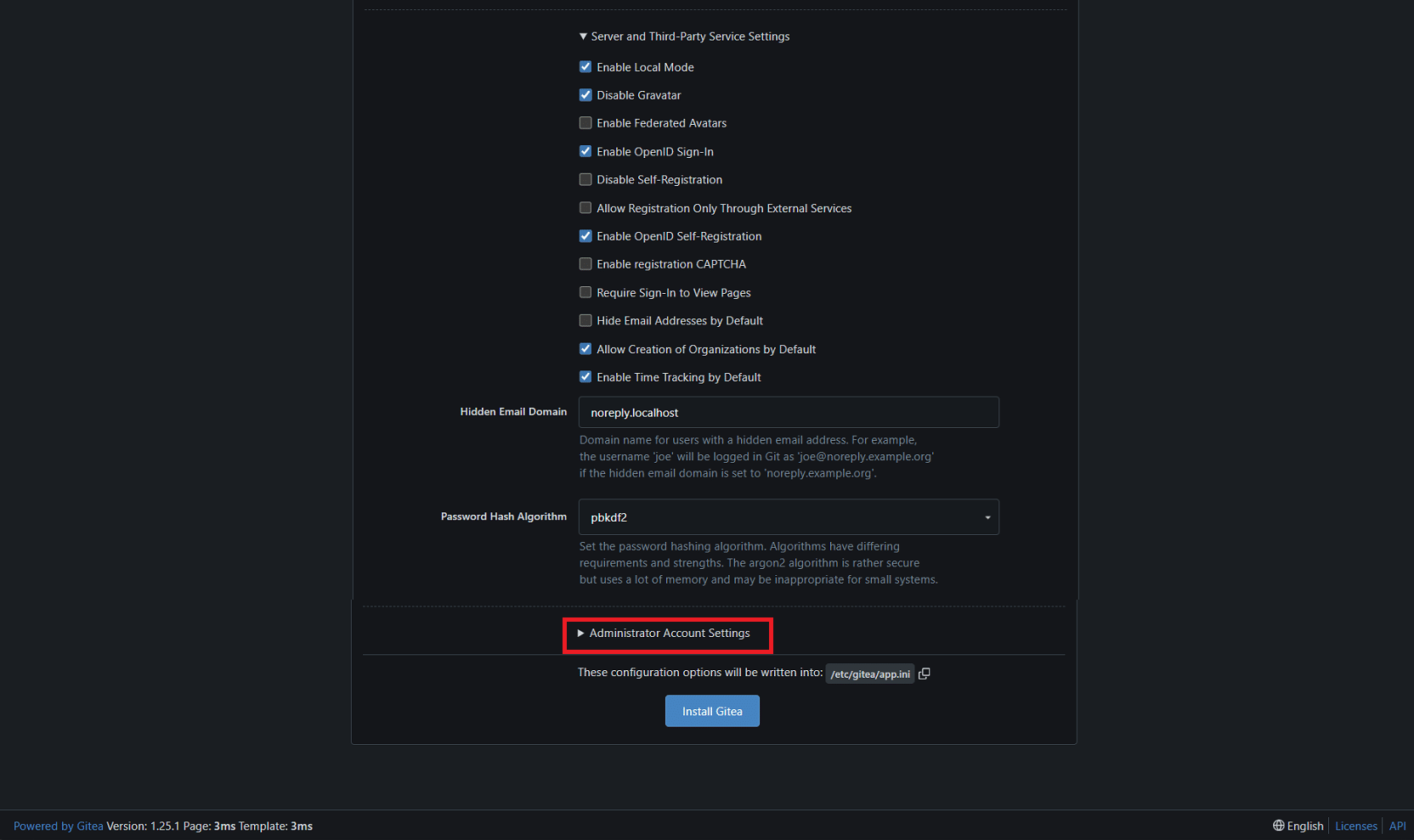This screenshot has width=1414, height=840.
Task: Tick Hide Email Addresses by Default
Action: coord(585,320)
